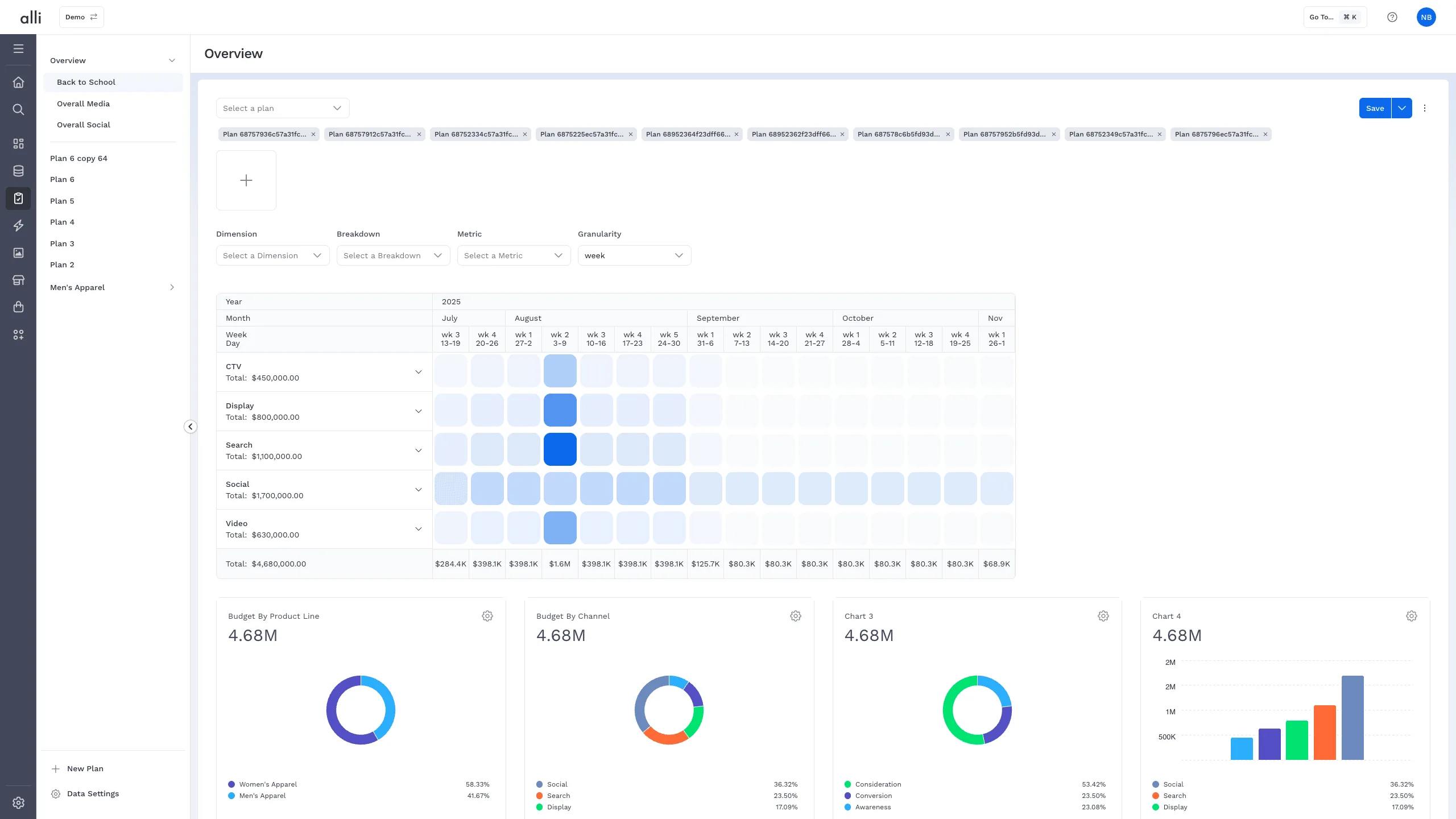Open the Search sidebar icon

[18, 109]
